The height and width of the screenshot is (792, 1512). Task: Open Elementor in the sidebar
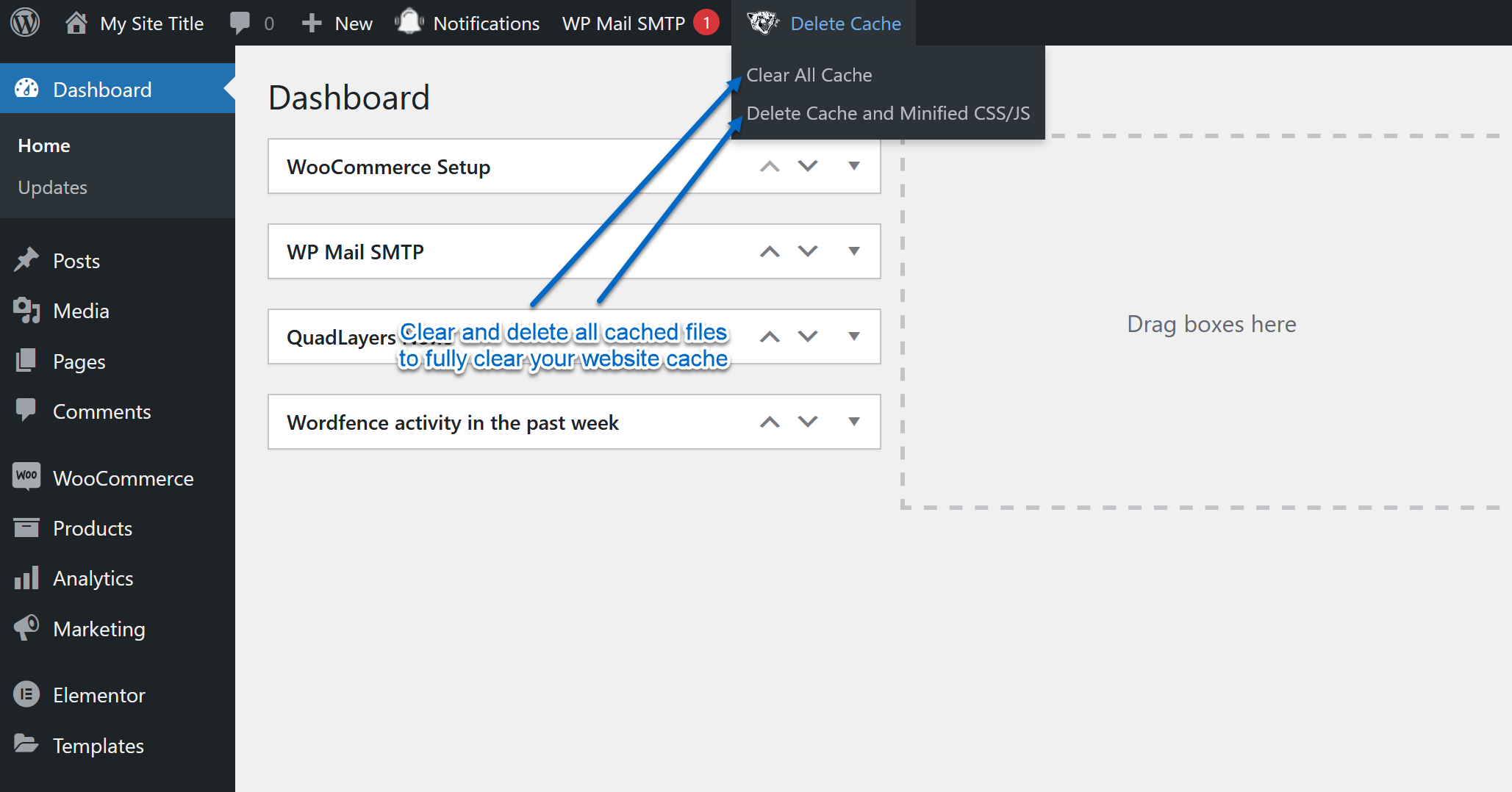[x=118, y=694]
